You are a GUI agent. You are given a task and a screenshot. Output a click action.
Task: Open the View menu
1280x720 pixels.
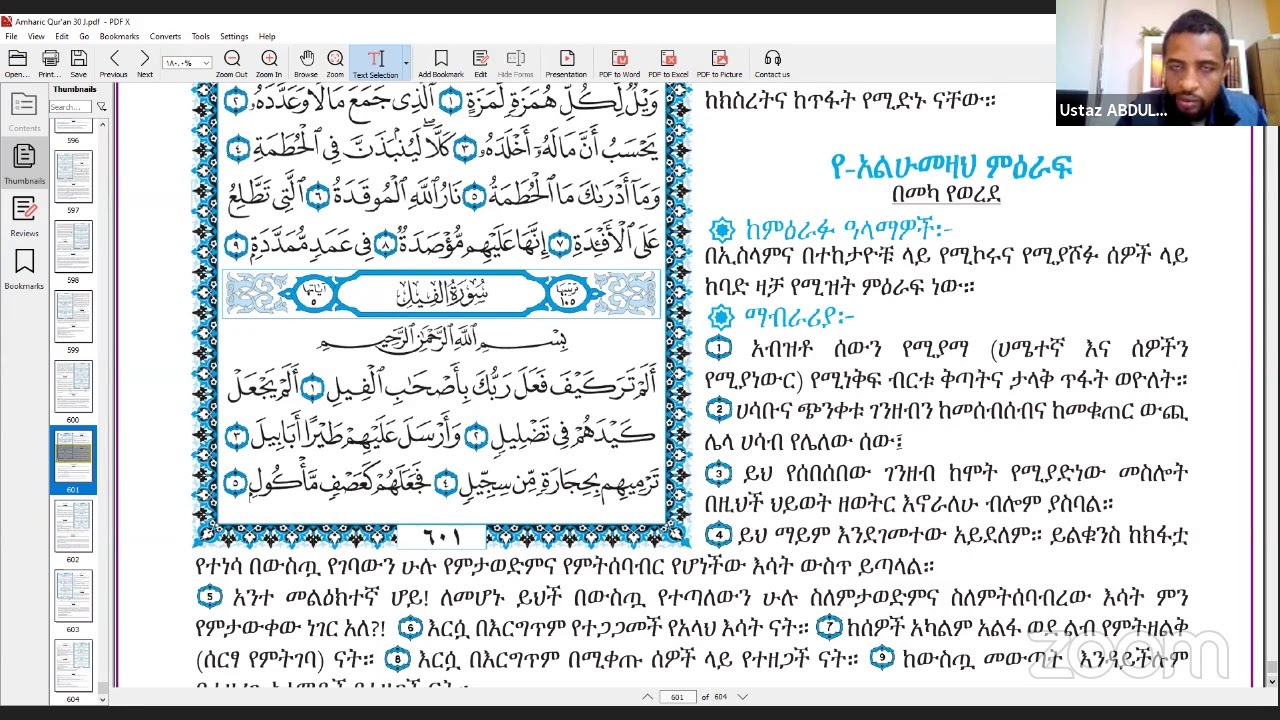(x=36, y=36)
